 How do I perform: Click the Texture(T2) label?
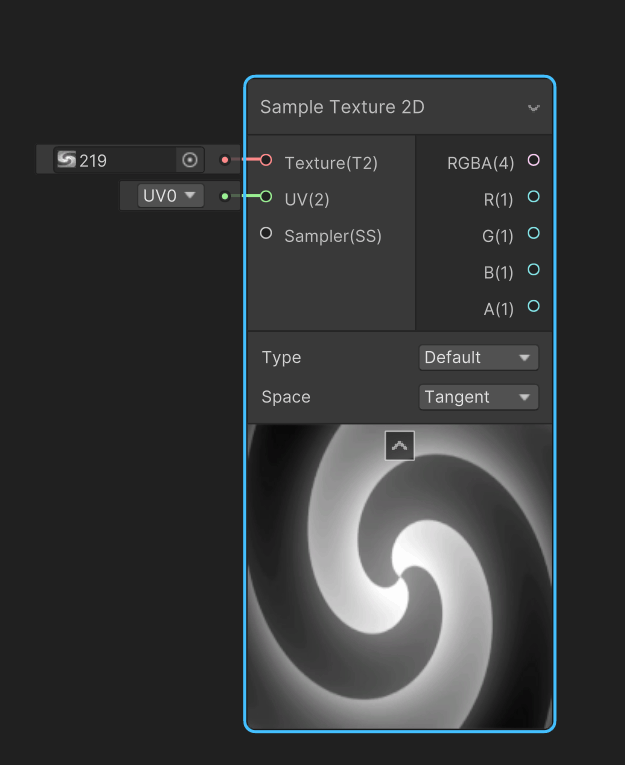pyautogui.click(x=331, y=163)
